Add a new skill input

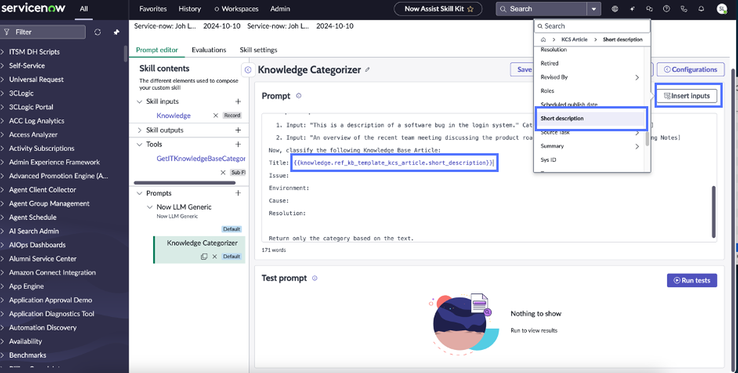[x=238, y=101]
